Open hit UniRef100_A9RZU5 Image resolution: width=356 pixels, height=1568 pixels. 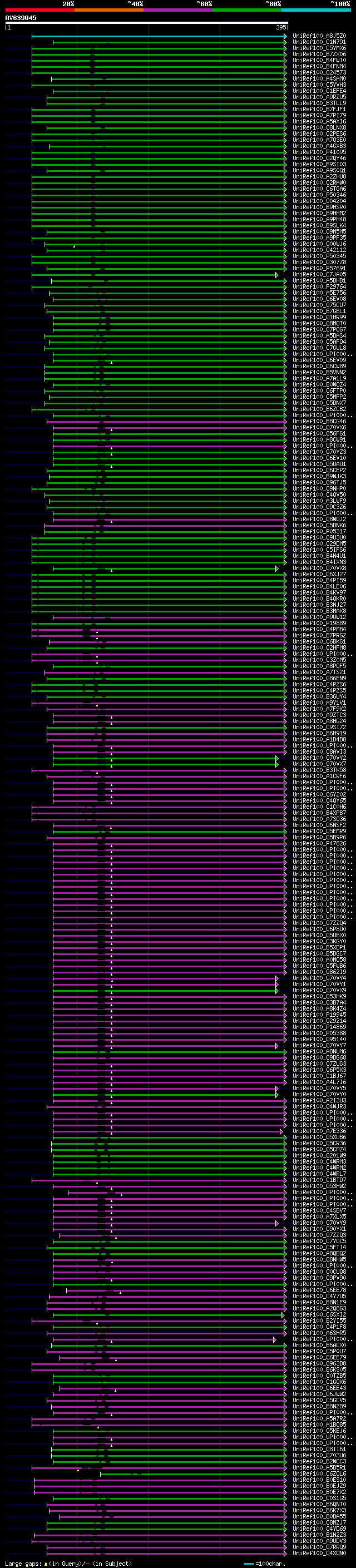click(319, 97)
